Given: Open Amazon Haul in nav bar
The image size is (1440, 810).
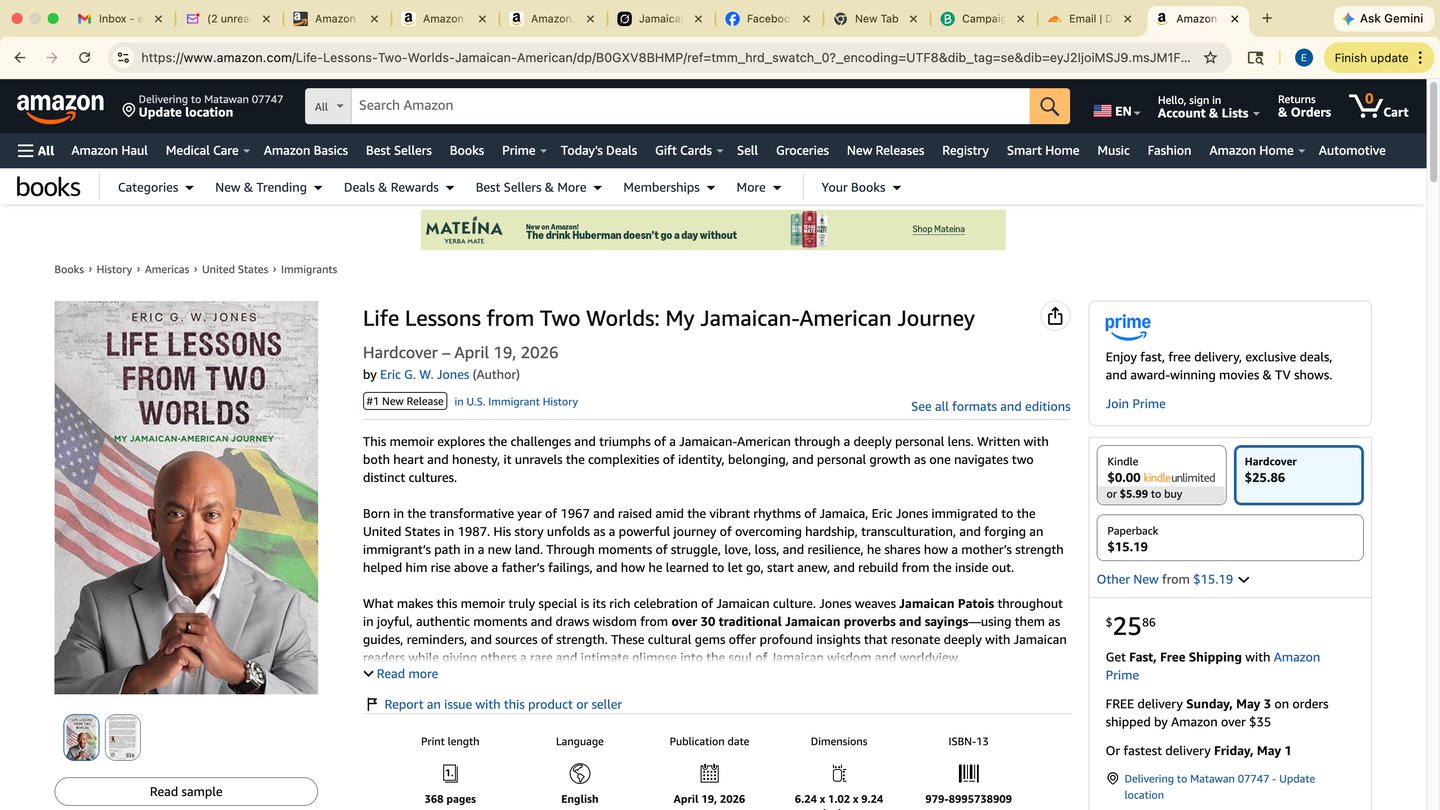Looking at the screenshot, I should (109, 150).
